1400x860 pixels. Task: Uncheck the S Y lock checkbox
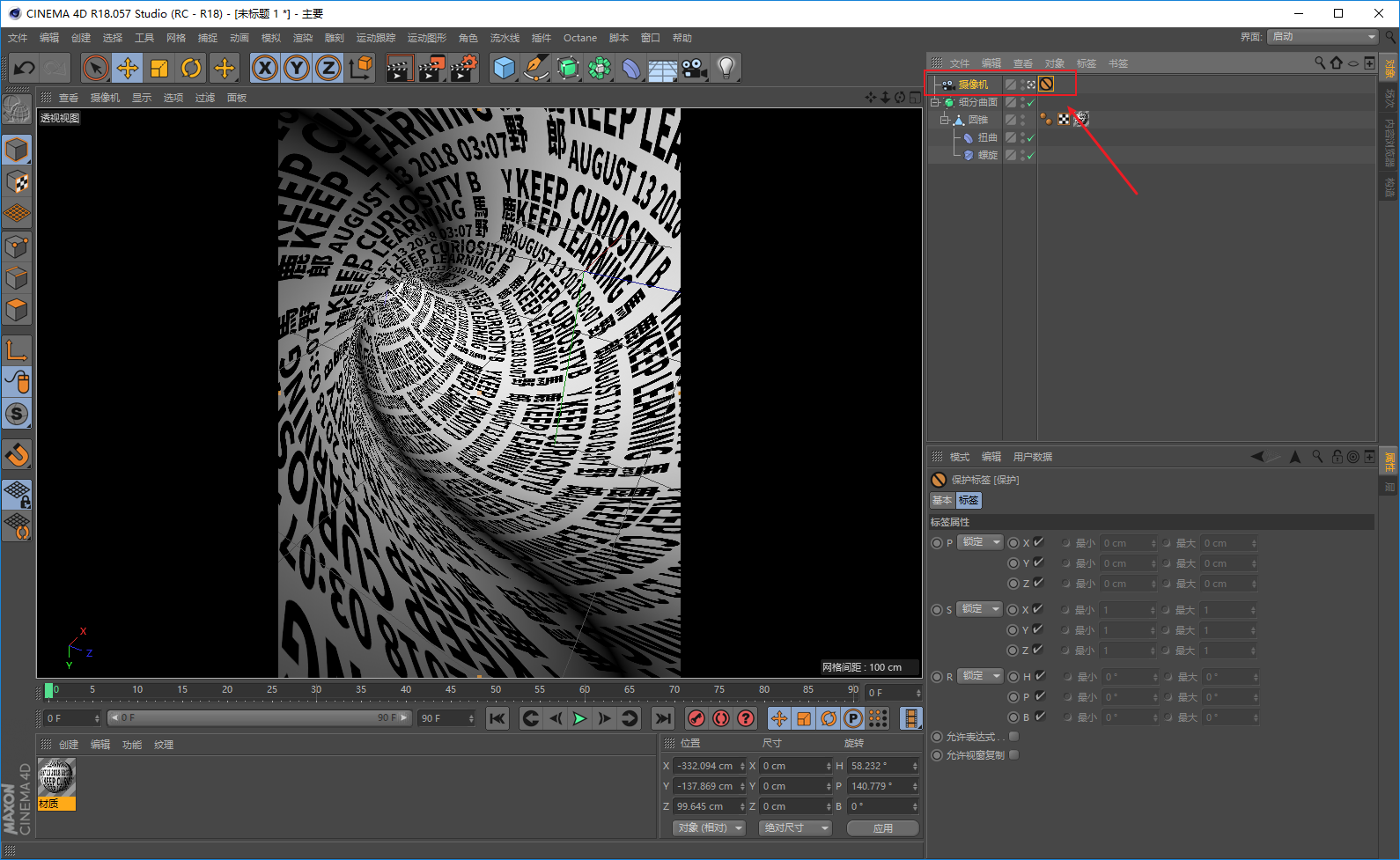(1039, 629)
